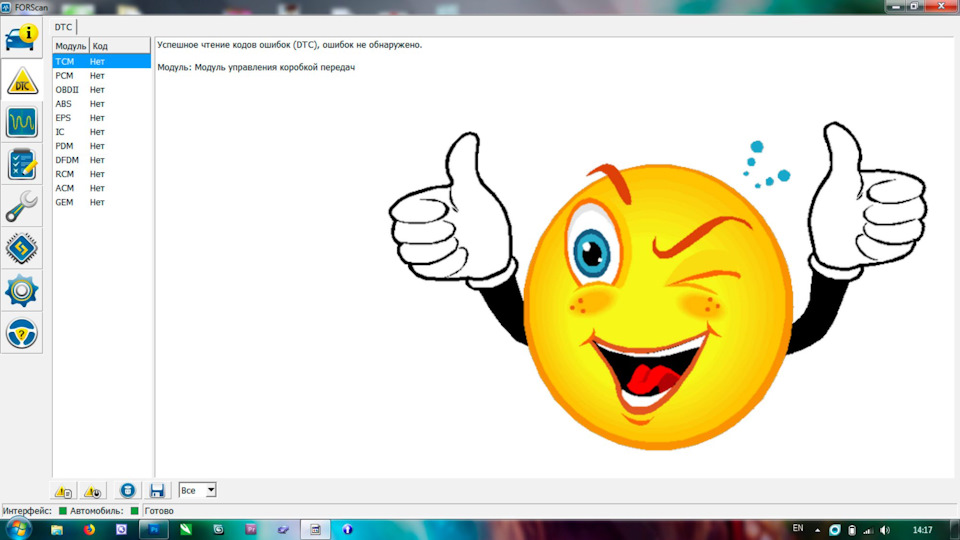Screen dimensions: 960x540
Task: Click the warning with power symbol button
Action: click(x=92, y=490)
